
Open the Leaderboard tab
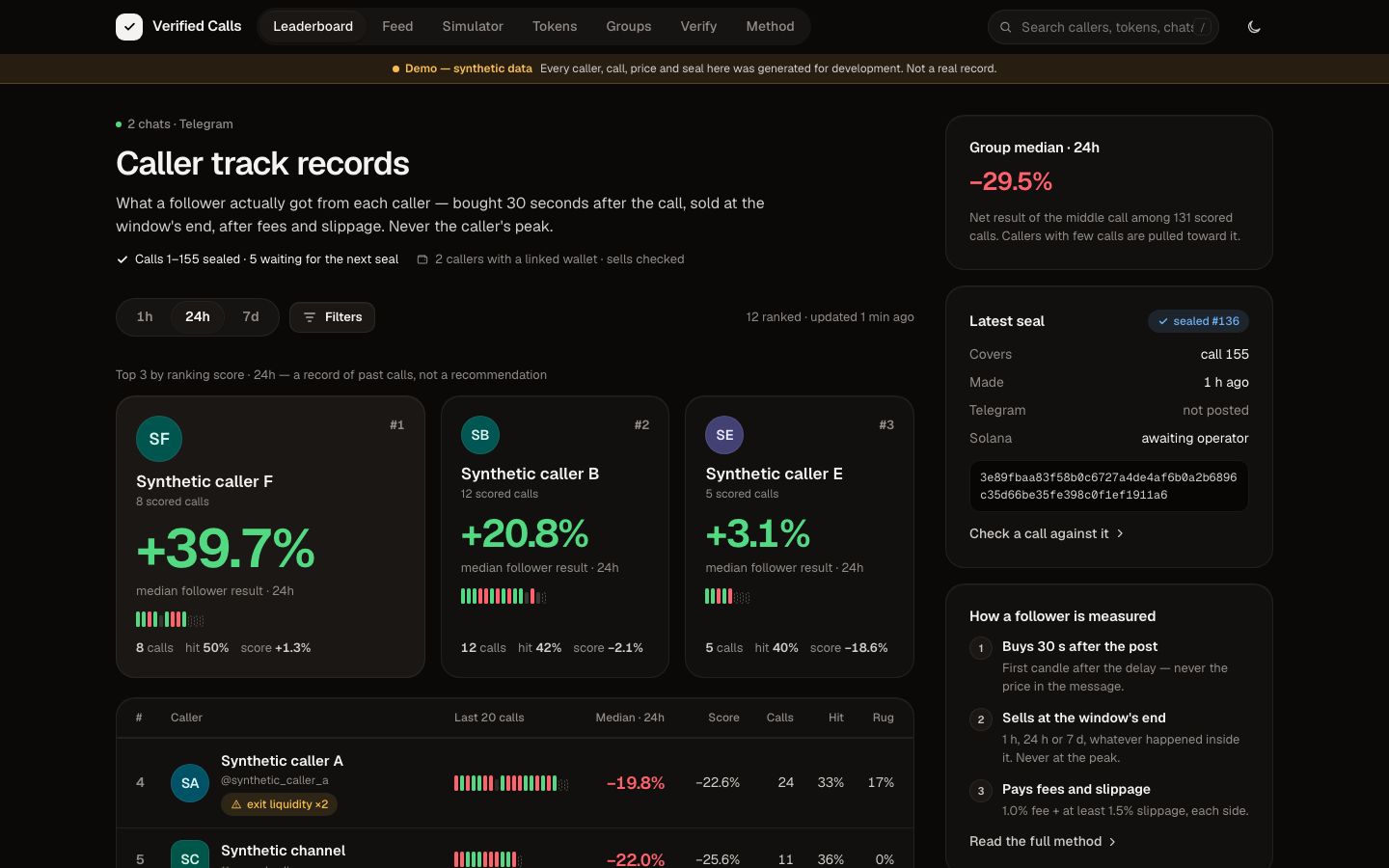(x=313, y=26)
